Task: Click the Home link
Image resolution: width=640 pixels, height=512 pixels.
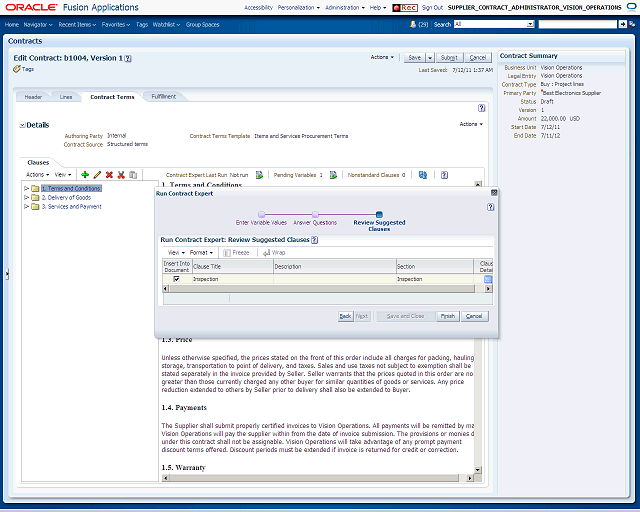Action: coord(12,24)
